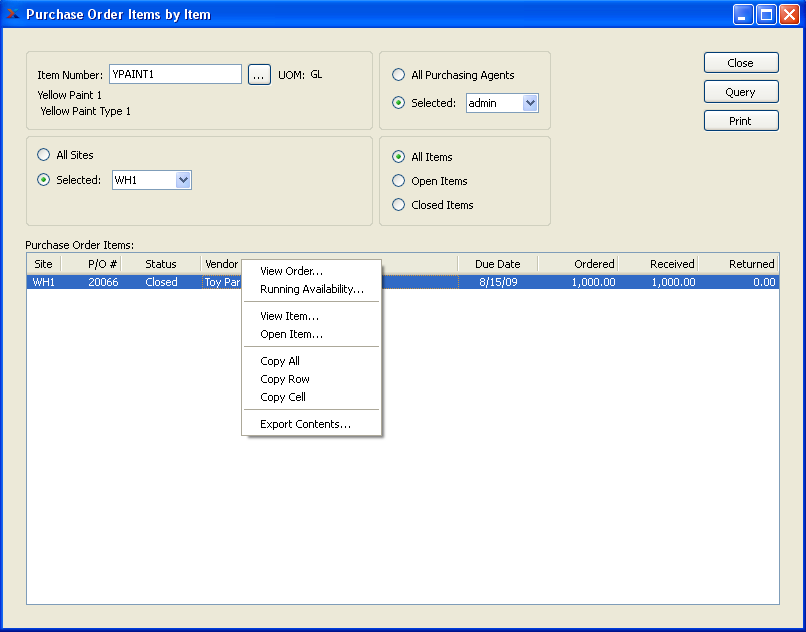
Task: Click Export Contents in context menu
Action: point(305,424)
